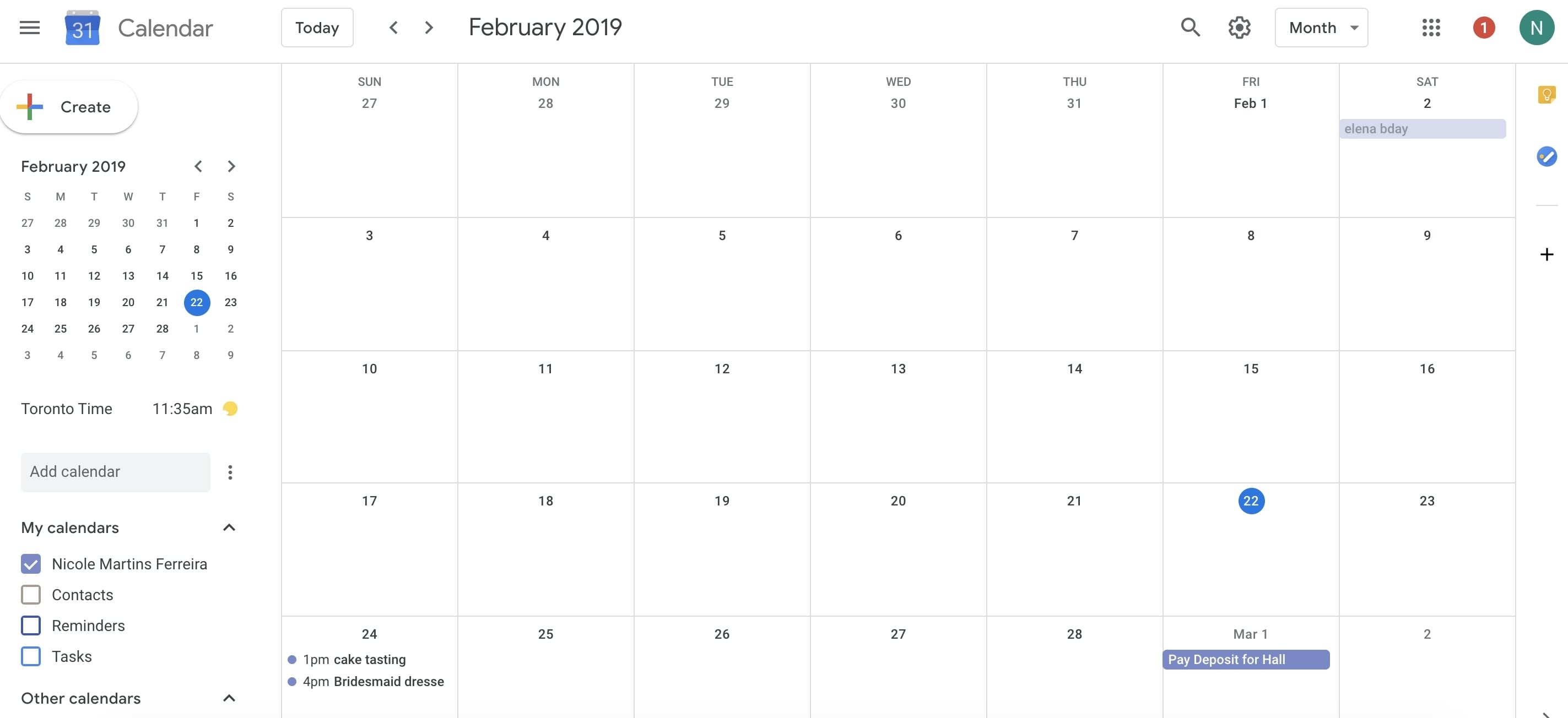Expand My Calendars section collapse

tap(227, 527)
